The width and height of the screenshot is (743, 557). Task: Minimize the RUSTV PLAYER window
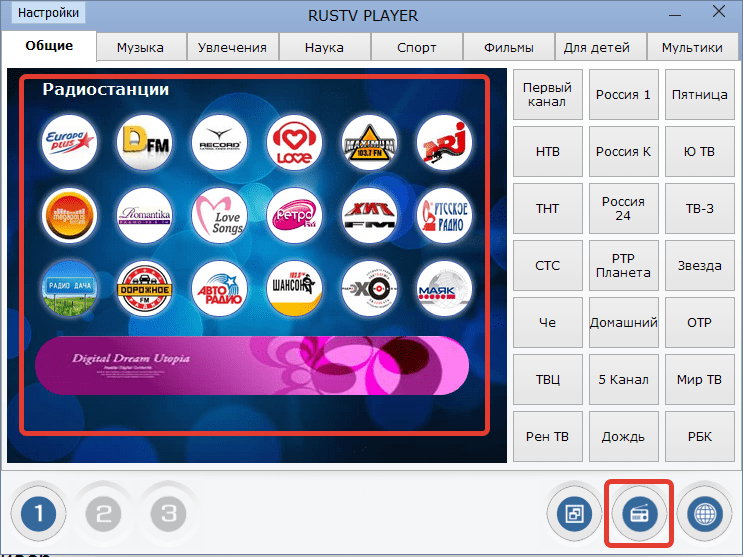coord(675,15)
